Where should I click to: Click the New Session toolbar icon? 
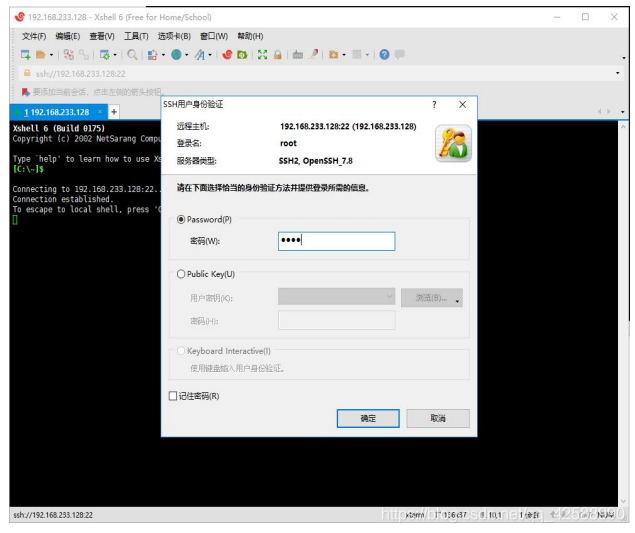click(26, 55)
